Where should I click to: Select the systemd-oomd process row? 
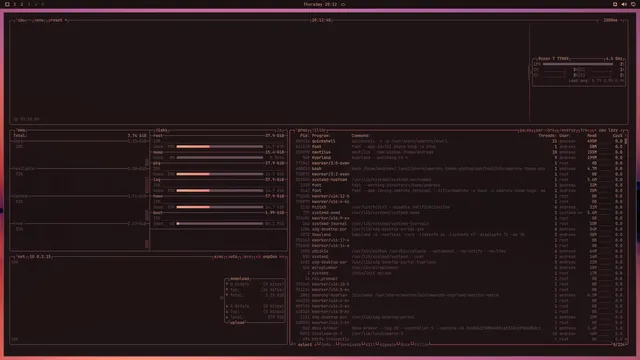460,213
